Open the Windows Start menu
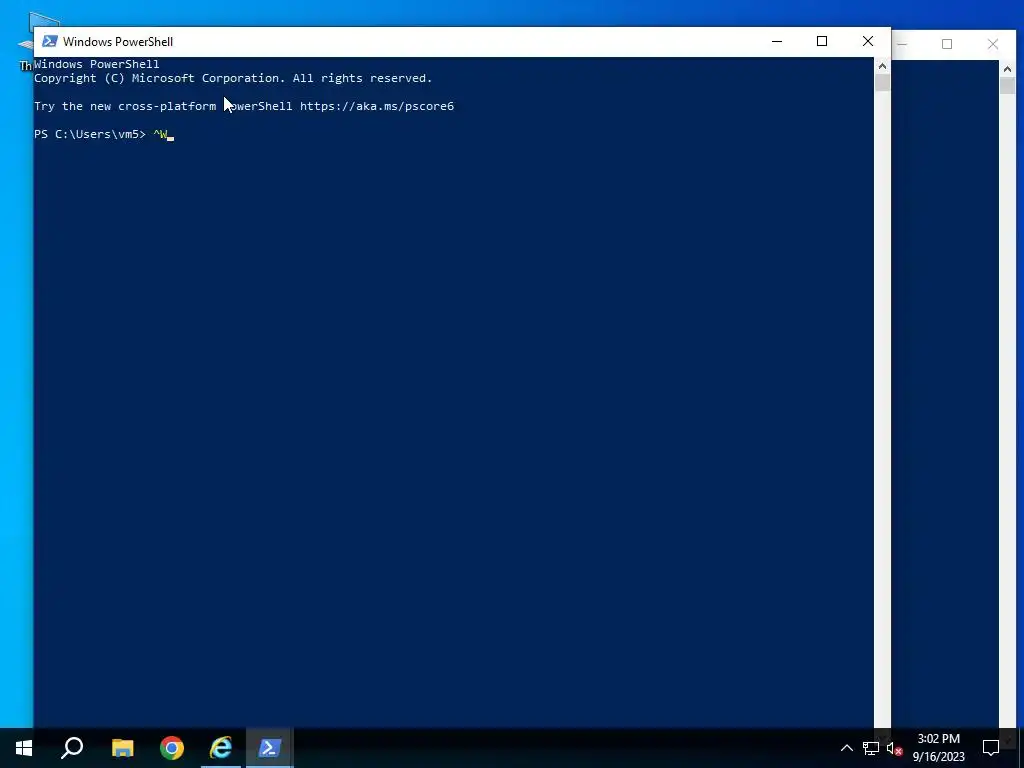Viewport: 1024px width, 768px height. [x=24, y=748]
